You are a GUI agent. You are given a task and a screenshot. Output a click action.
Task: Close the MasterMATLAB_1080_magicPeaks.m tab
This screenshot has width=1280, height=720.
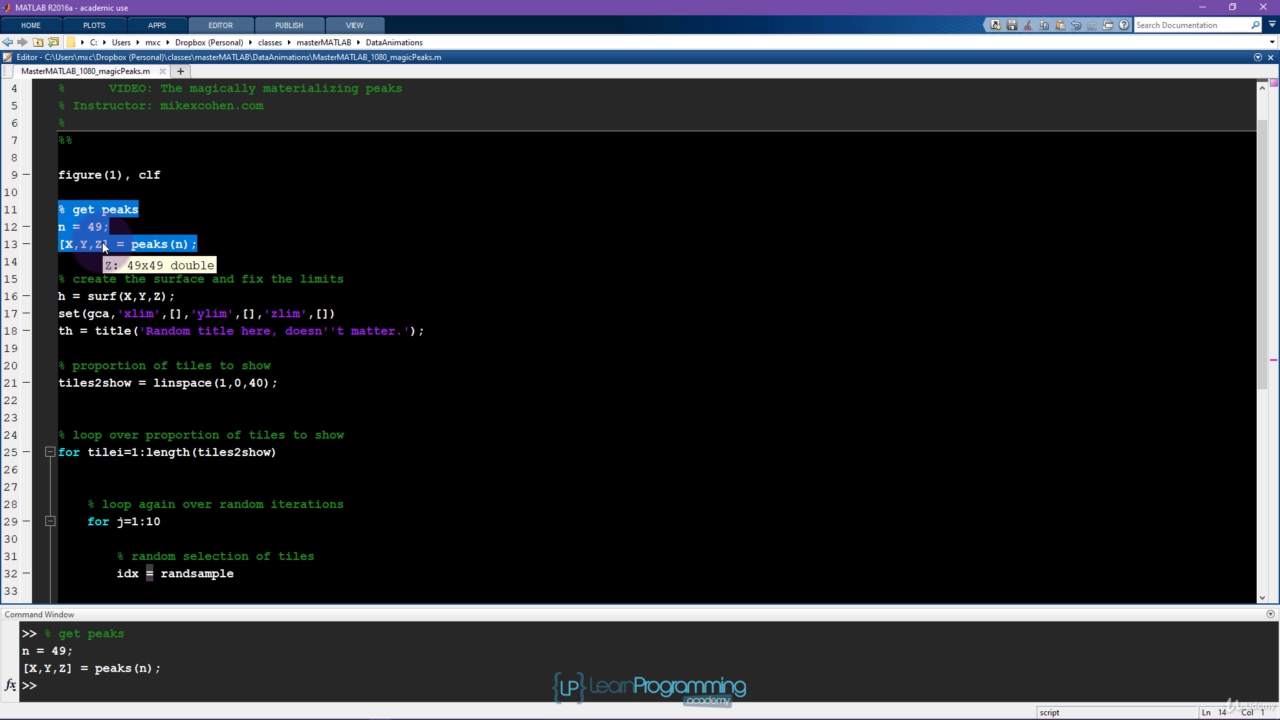[x=163, y=71]
